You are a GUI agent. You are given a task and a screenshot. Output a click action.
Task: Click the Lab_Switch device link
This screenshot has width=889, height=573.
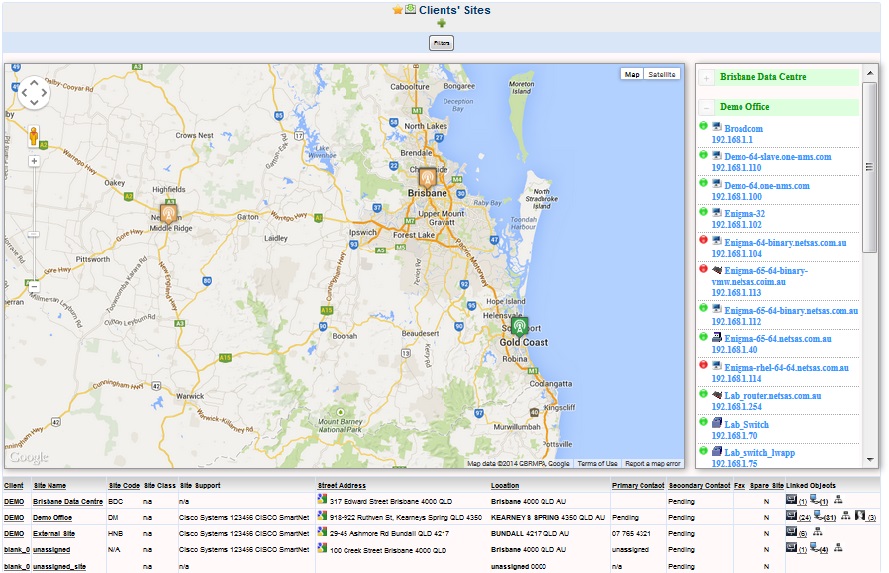tap(746, 425)
